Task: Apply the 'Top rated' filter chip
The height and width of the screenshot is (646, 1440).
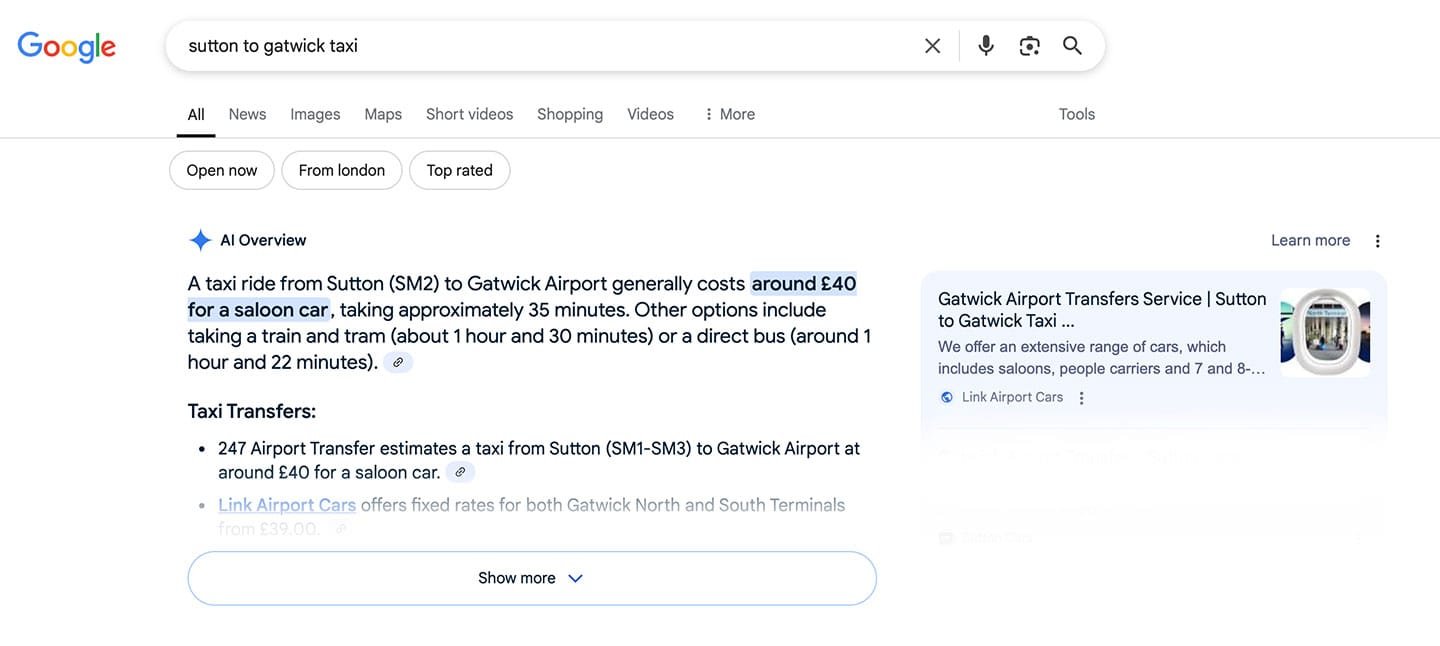Action: (x=460, y=170)
